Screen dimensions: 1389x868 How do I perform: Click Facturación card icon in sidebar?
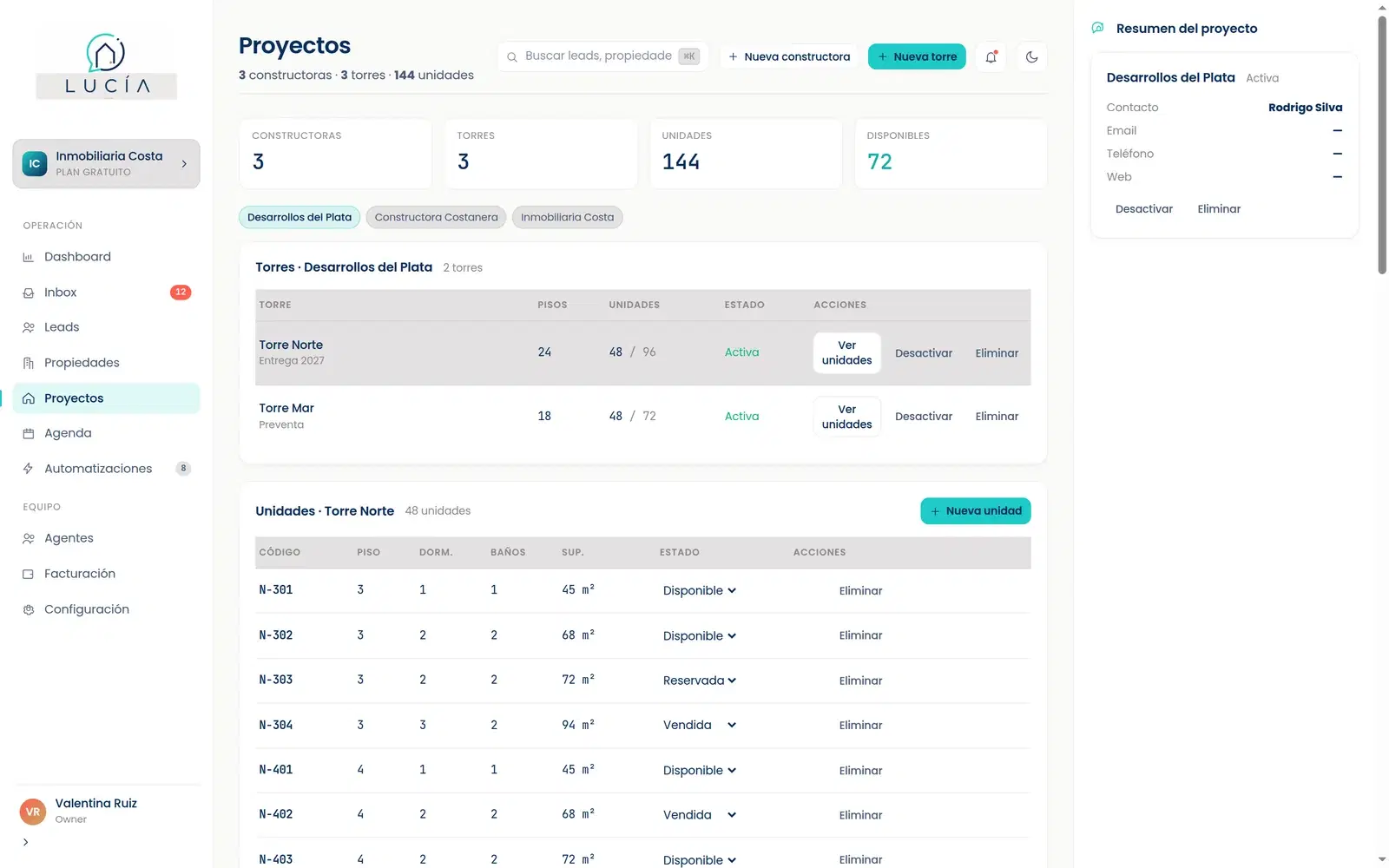click(29, 574)
